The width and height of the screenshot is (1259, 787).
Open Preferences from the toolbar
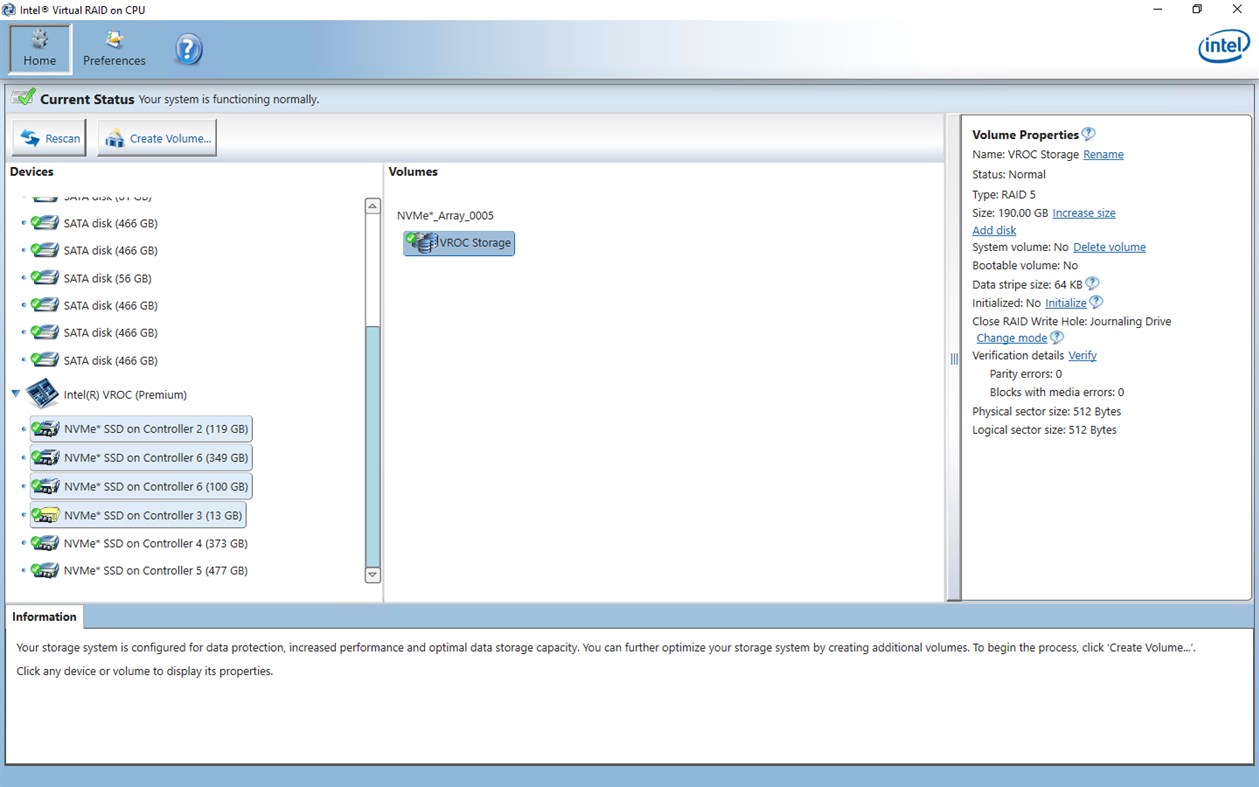pyautogui.click(x=113, y=46)
